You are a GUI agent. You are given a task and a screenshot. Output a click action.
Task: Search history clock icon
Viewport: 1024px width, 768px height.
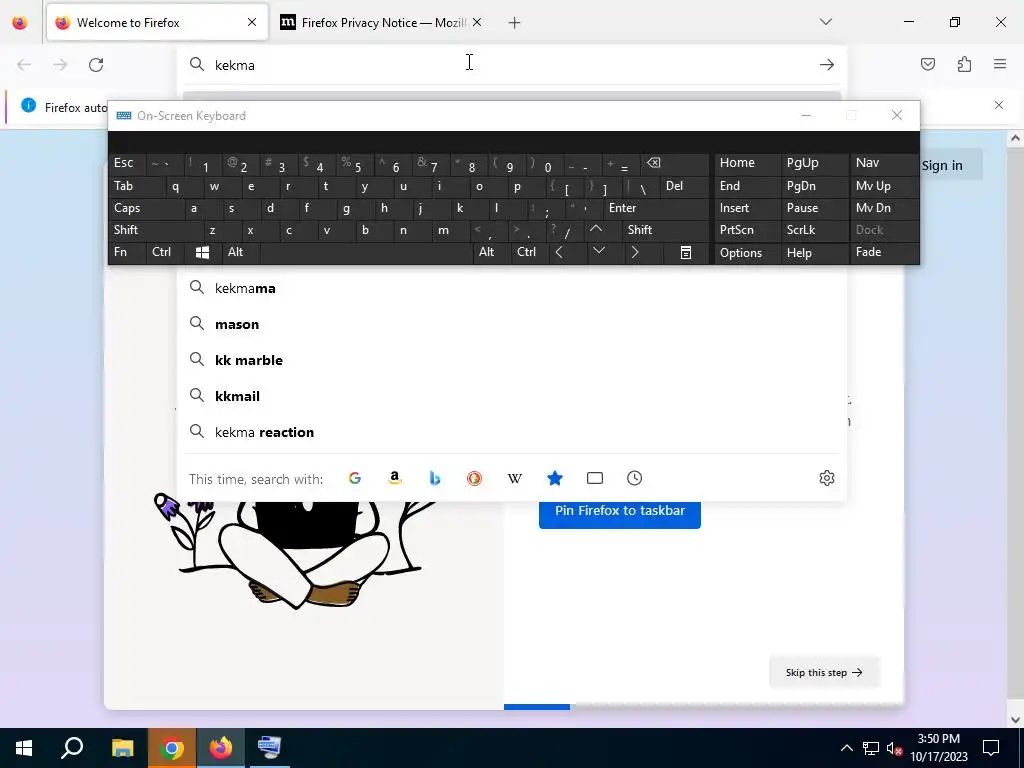click(635, 478)
